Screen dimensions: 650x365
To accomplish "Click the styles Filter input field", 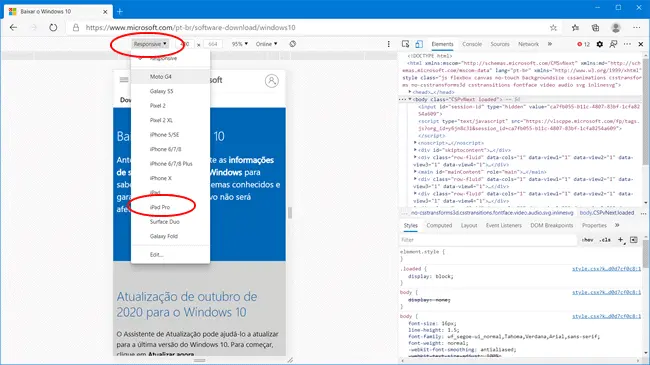I will click(x=488, y=240).
